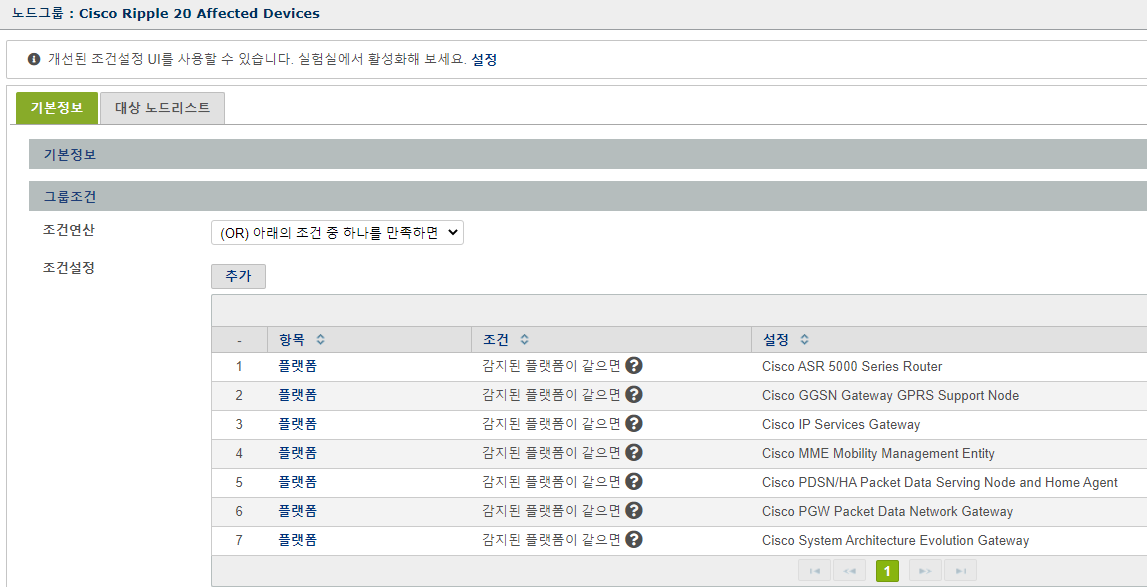Select 'Cisco PGW Packet Data Network Gateway' text
The width and height of the screenshot is (1147, 587).
tap(887, 511)
